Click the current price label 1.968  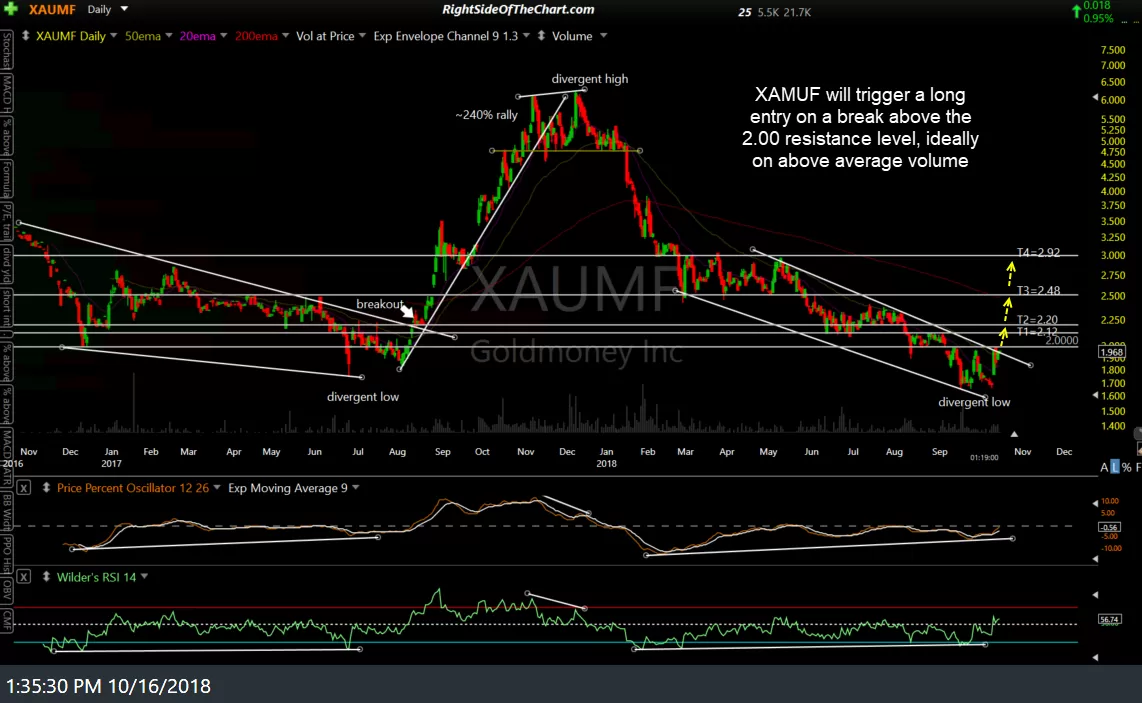[1111, 353]
